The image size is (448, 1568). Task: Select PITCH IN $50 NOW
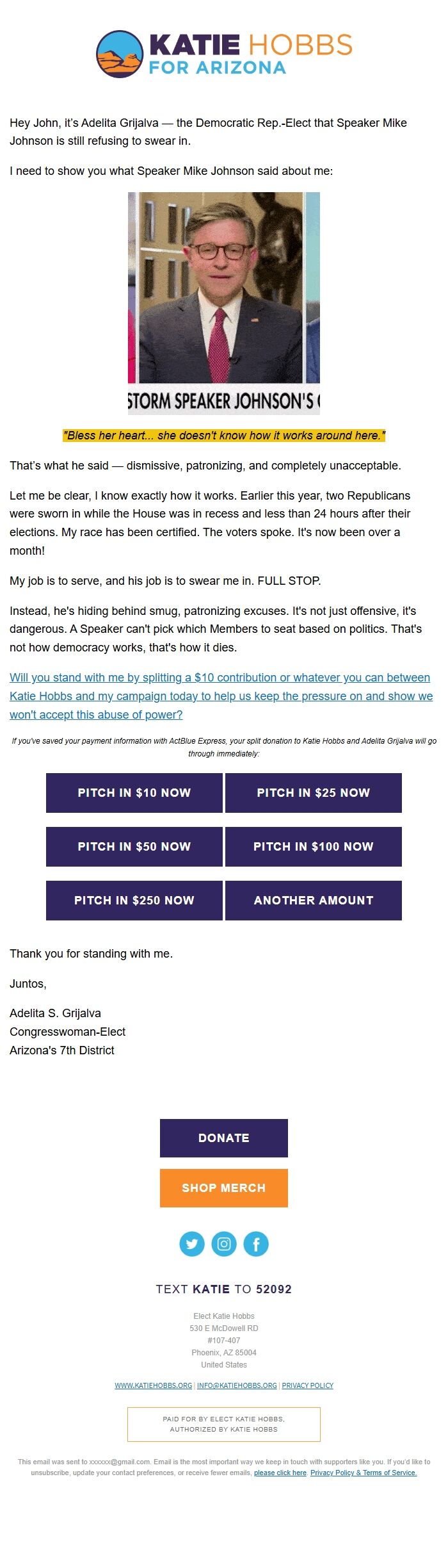(x=134, y=846)
